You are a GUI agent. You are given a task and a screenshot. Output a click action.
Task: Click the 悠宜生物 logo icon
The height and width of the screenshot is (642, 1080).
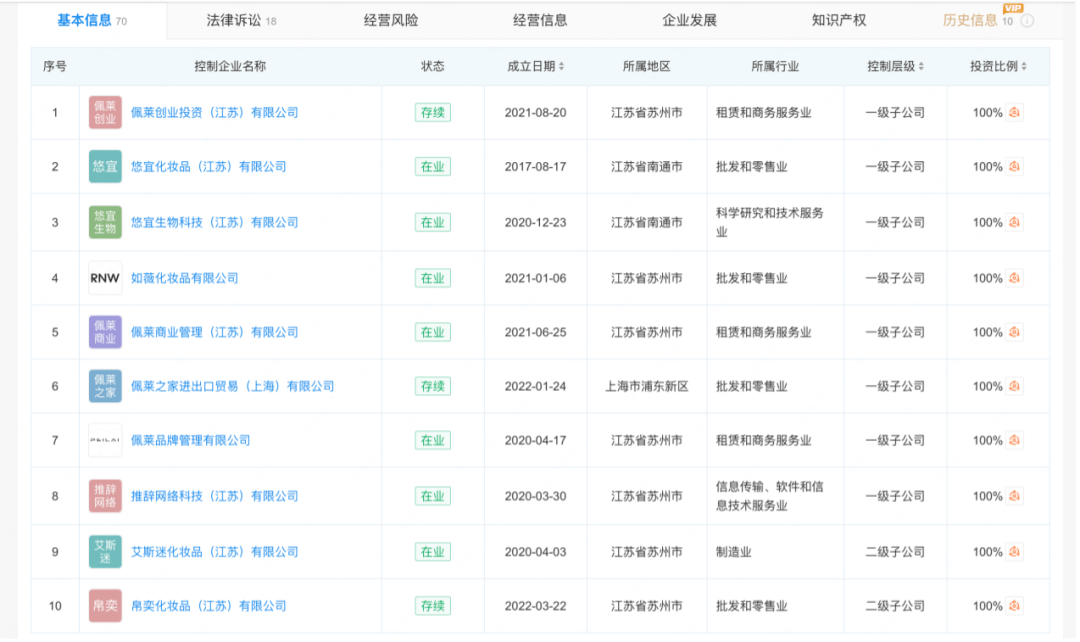coord(105,222)
